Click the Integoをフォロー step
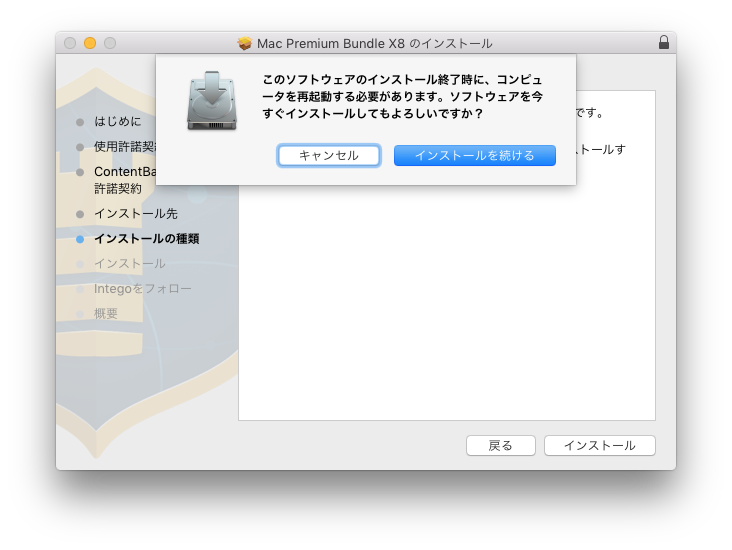The width and height of the screenshot is (732, 550). (142, 289)
